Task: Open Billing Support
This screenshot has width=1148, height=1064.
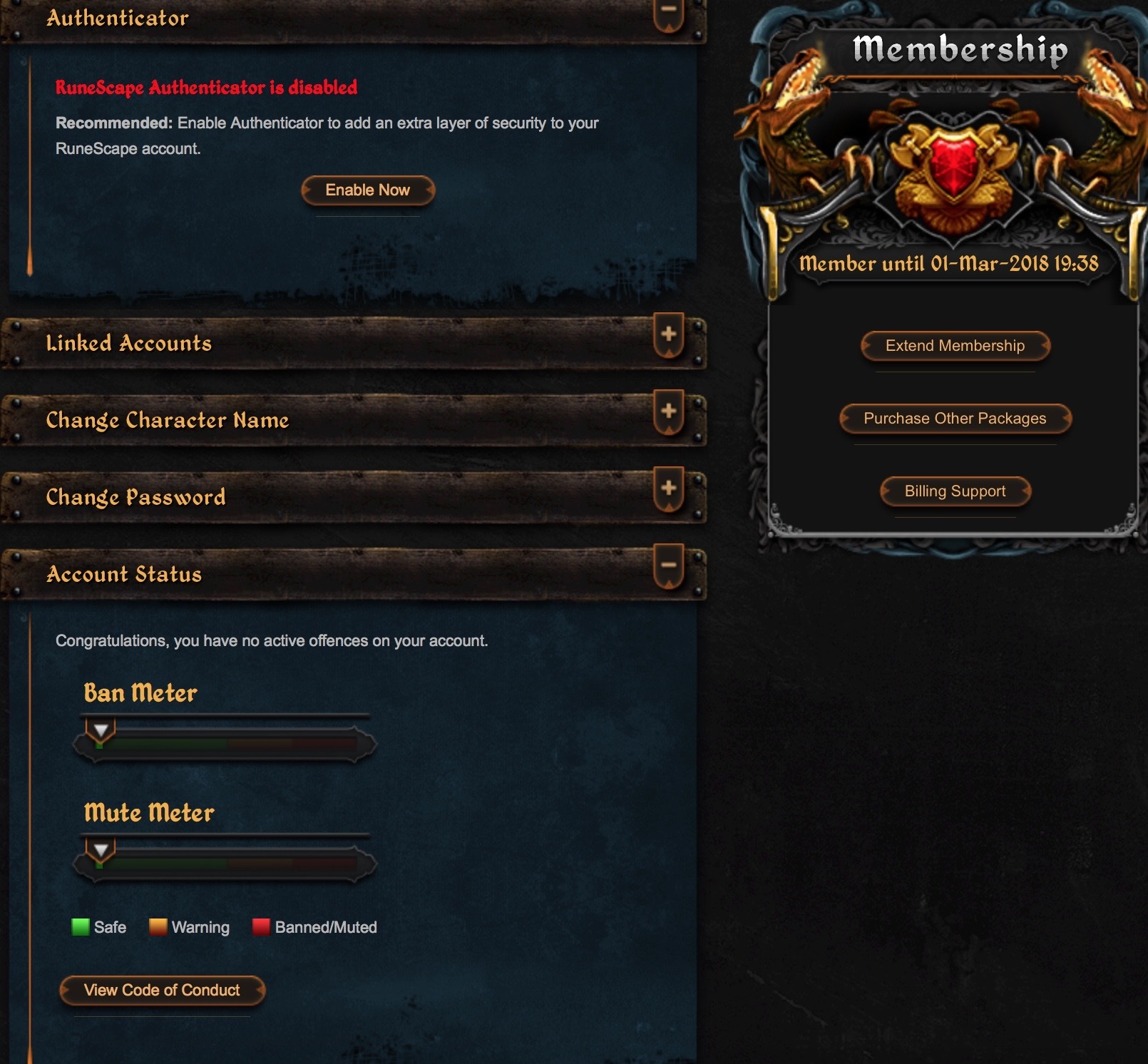Action: pos(955,491)
